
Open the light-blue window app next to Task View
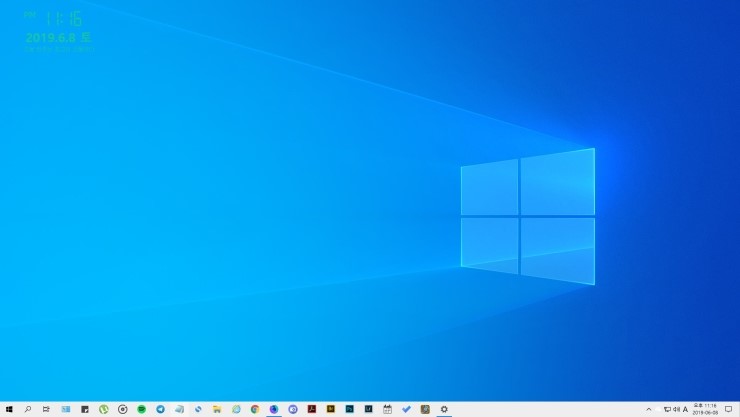point(66,409)
